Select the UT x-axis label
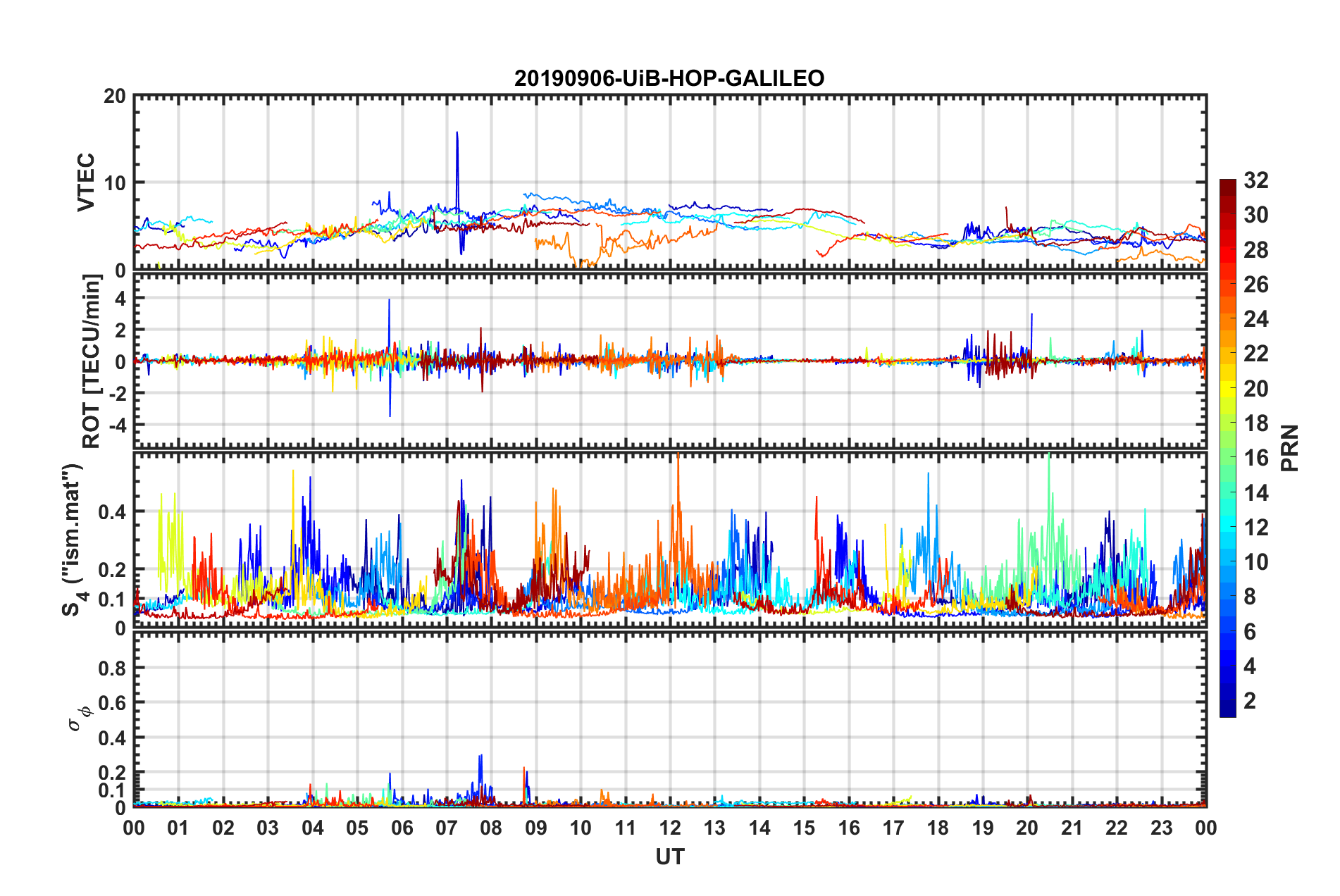1340x896 pixels. pyautogui.click(x=669, y=857)
